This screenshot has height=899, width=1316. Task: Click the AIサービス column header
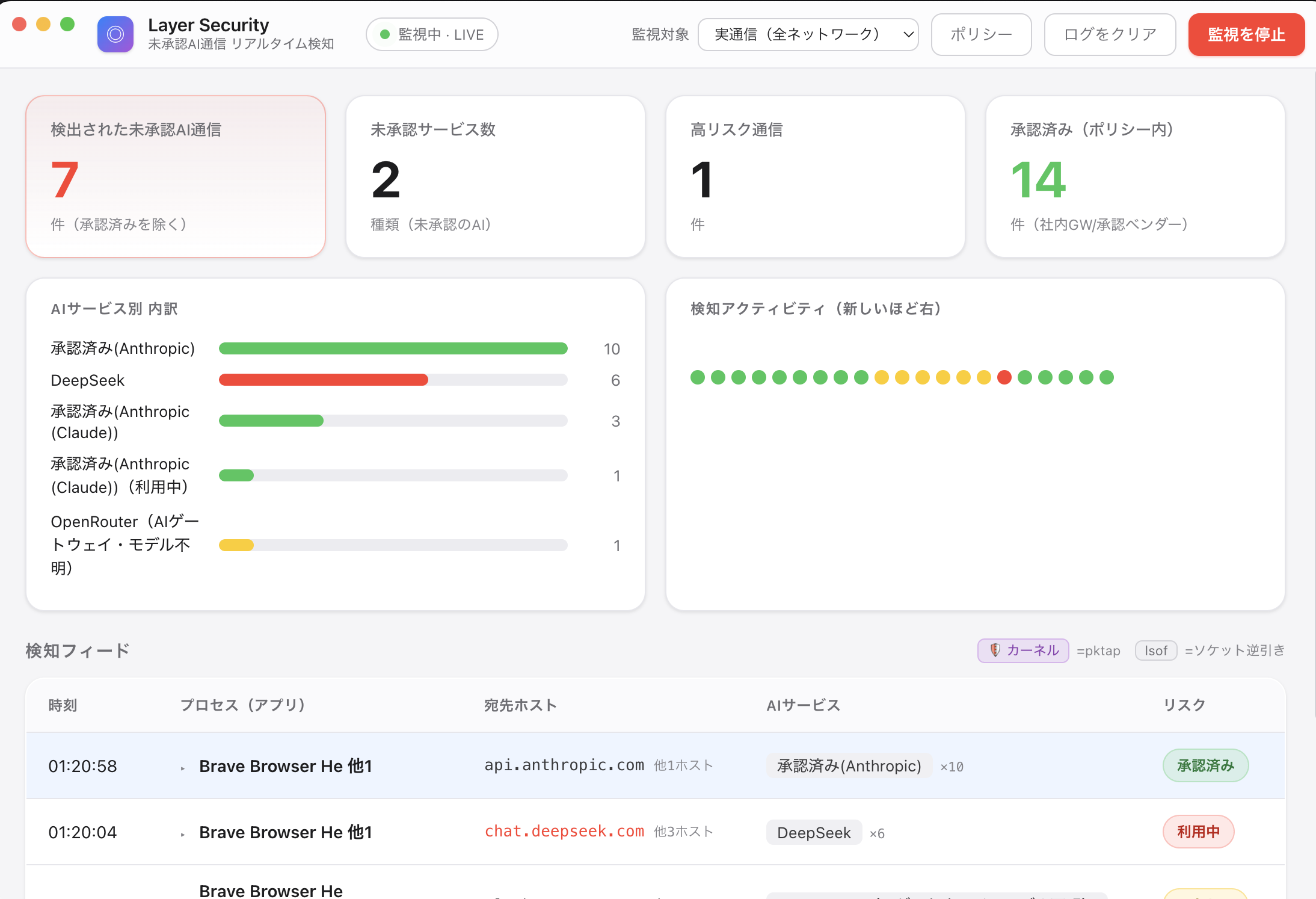click(804, 705)
